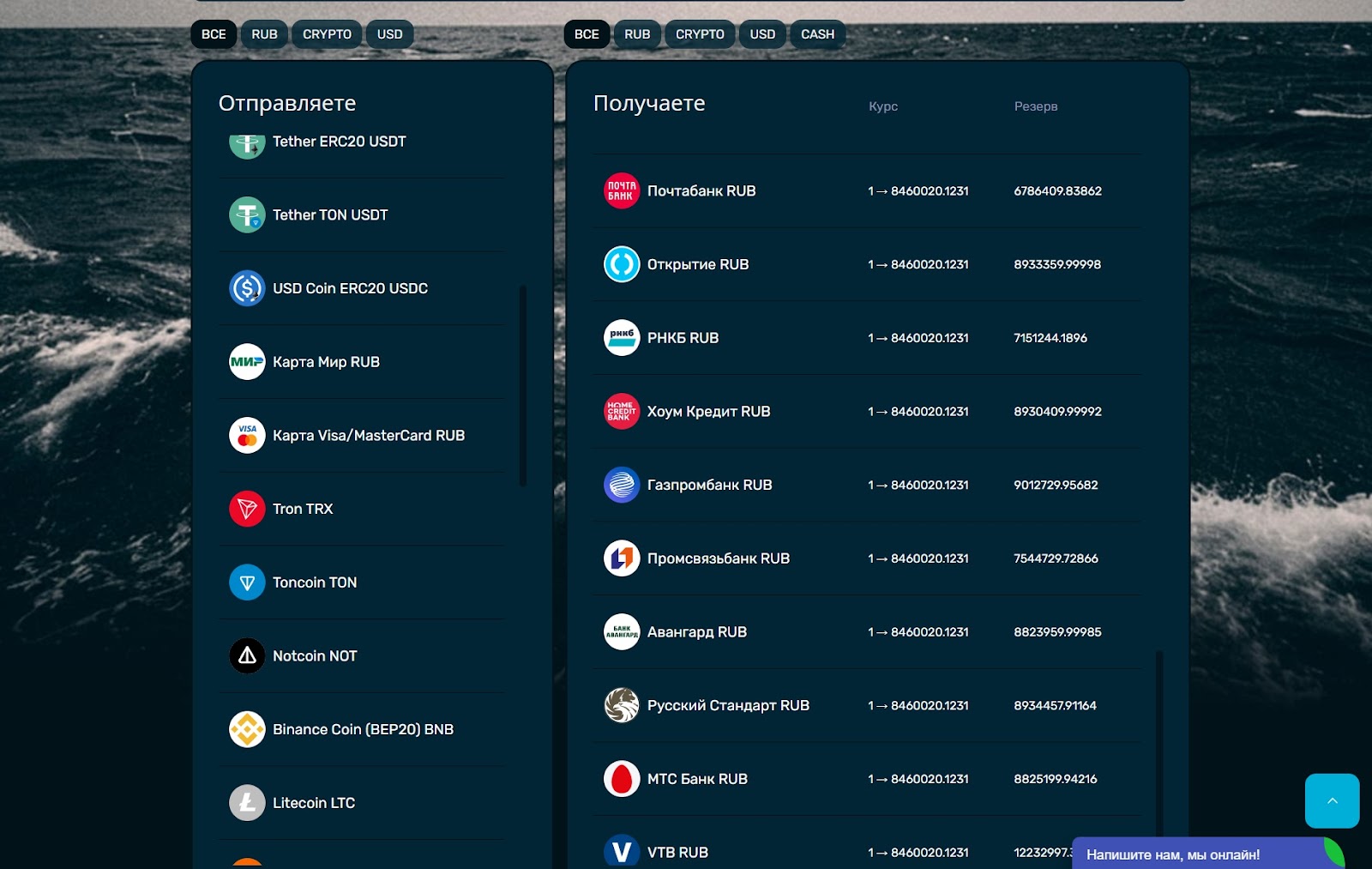The width and height of the screenshot is (1372, 869).
Task: Choose Карта Мир RUB to send
Action: pyautogui.click(x=362, y=362)
